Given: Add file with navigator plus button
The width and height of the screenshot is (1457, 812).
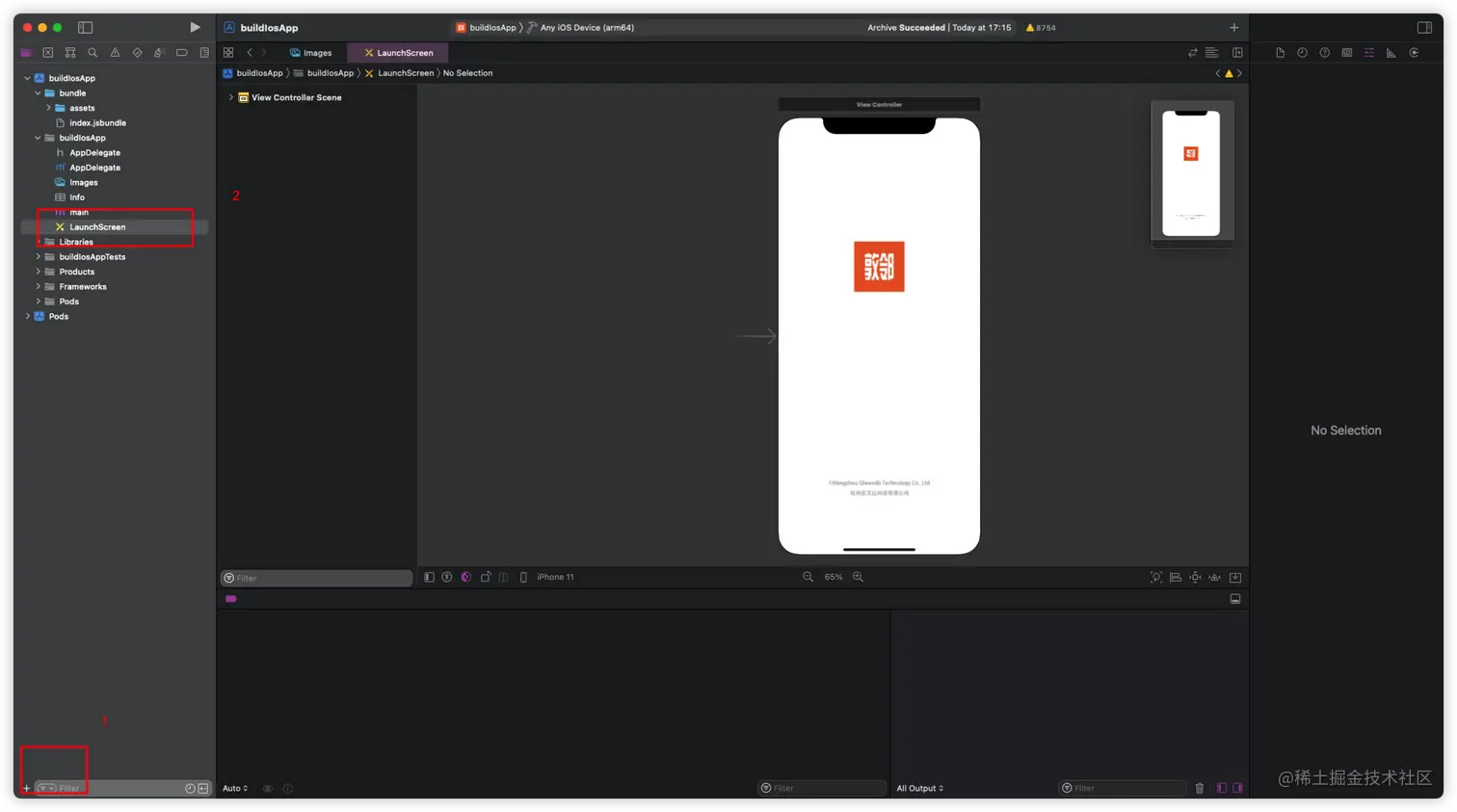Looking at the screenshot, I should (26, 789).
